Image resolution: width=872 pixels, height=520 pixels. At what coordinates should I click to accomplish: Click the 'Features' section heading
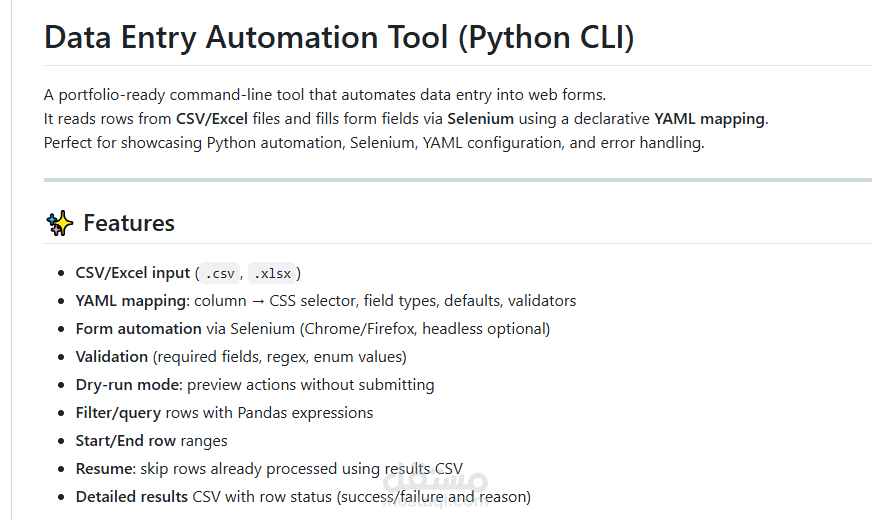click(128, 223)
